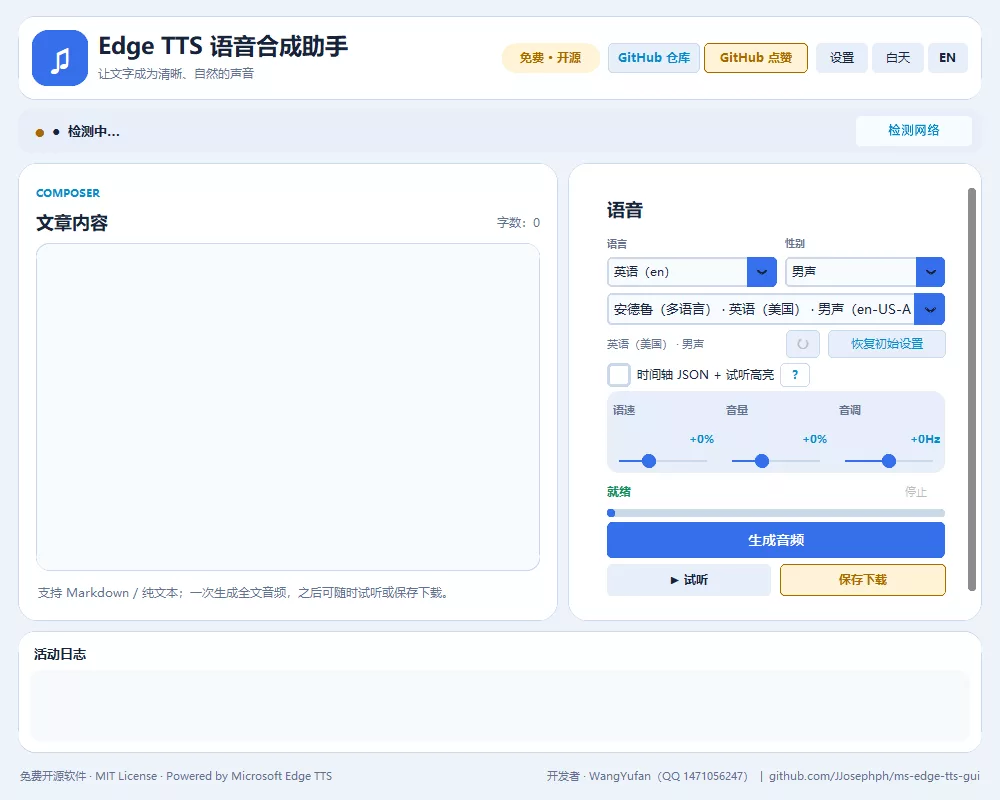This screenshot has height=800, width=1000.
Task: Click the 检测中… status text
Action: point(94,132)
